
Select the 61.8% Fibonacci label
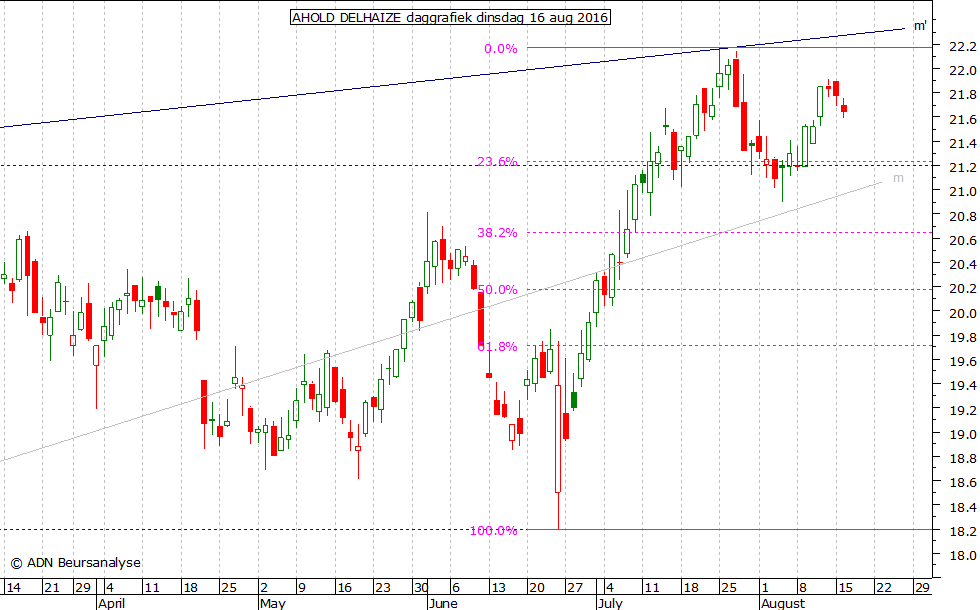[x=498, y=346]
